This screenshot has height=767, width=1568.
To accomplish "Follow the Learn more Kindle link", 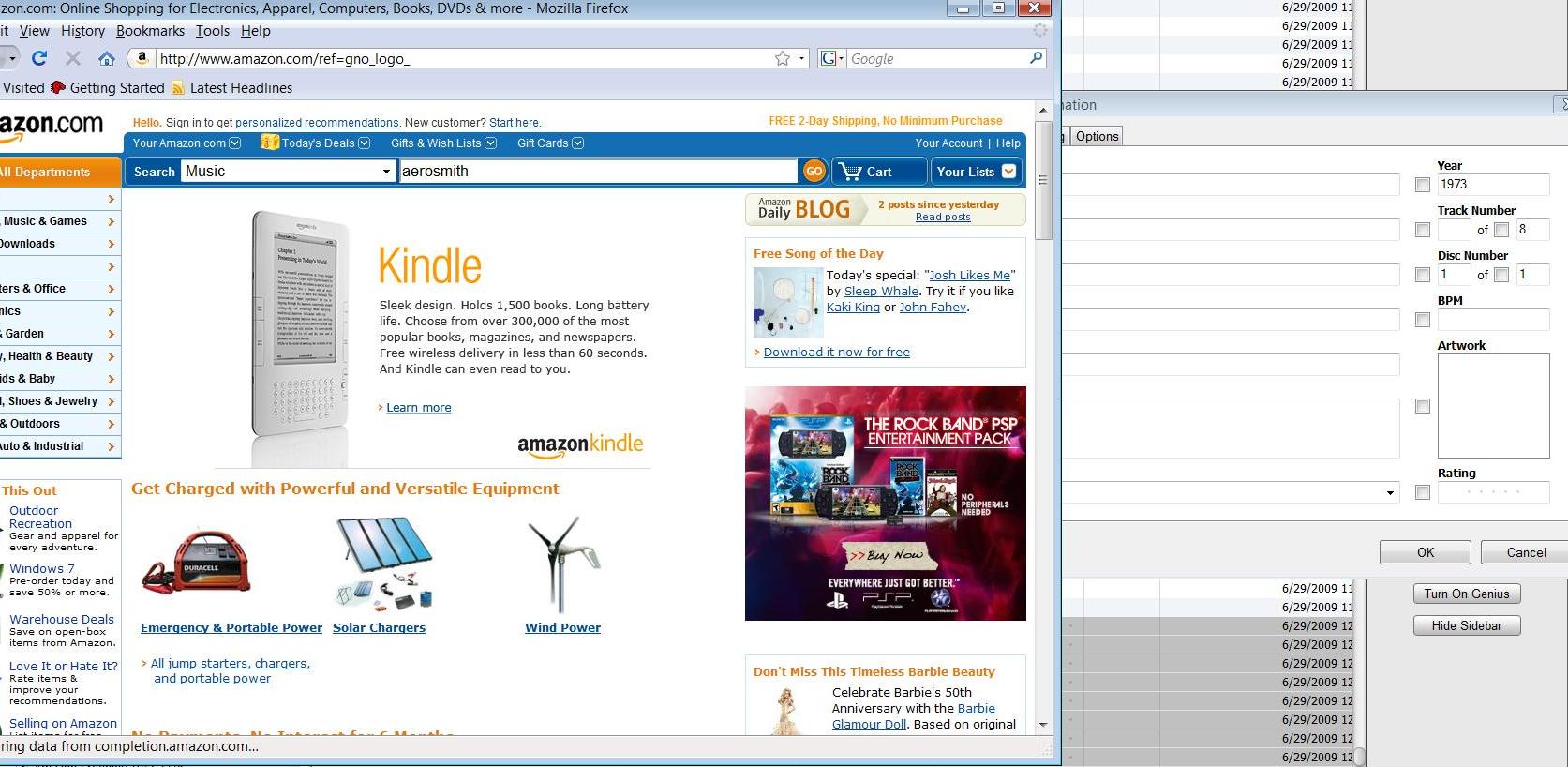I will [x=419, y=408].
